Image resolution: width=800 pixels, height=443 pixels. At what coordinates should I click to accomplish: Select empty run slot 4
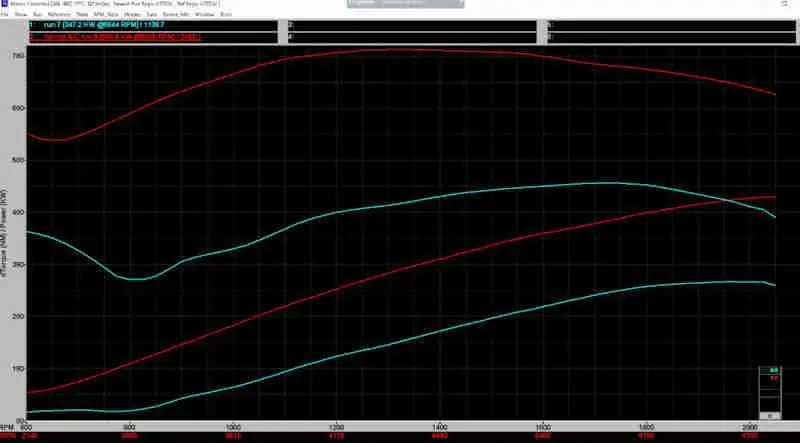(411, 37)
